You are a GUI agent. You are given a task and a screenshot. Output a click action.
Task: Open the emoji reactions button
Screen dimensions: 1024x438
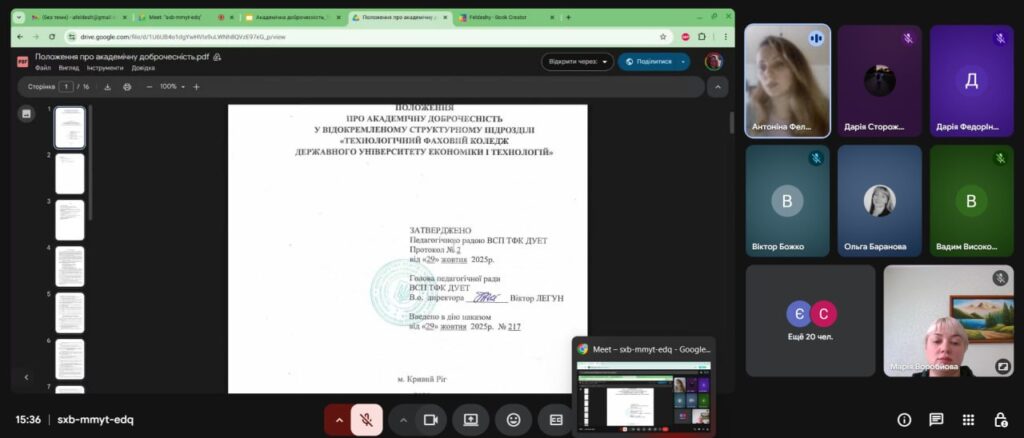[513, 420]
